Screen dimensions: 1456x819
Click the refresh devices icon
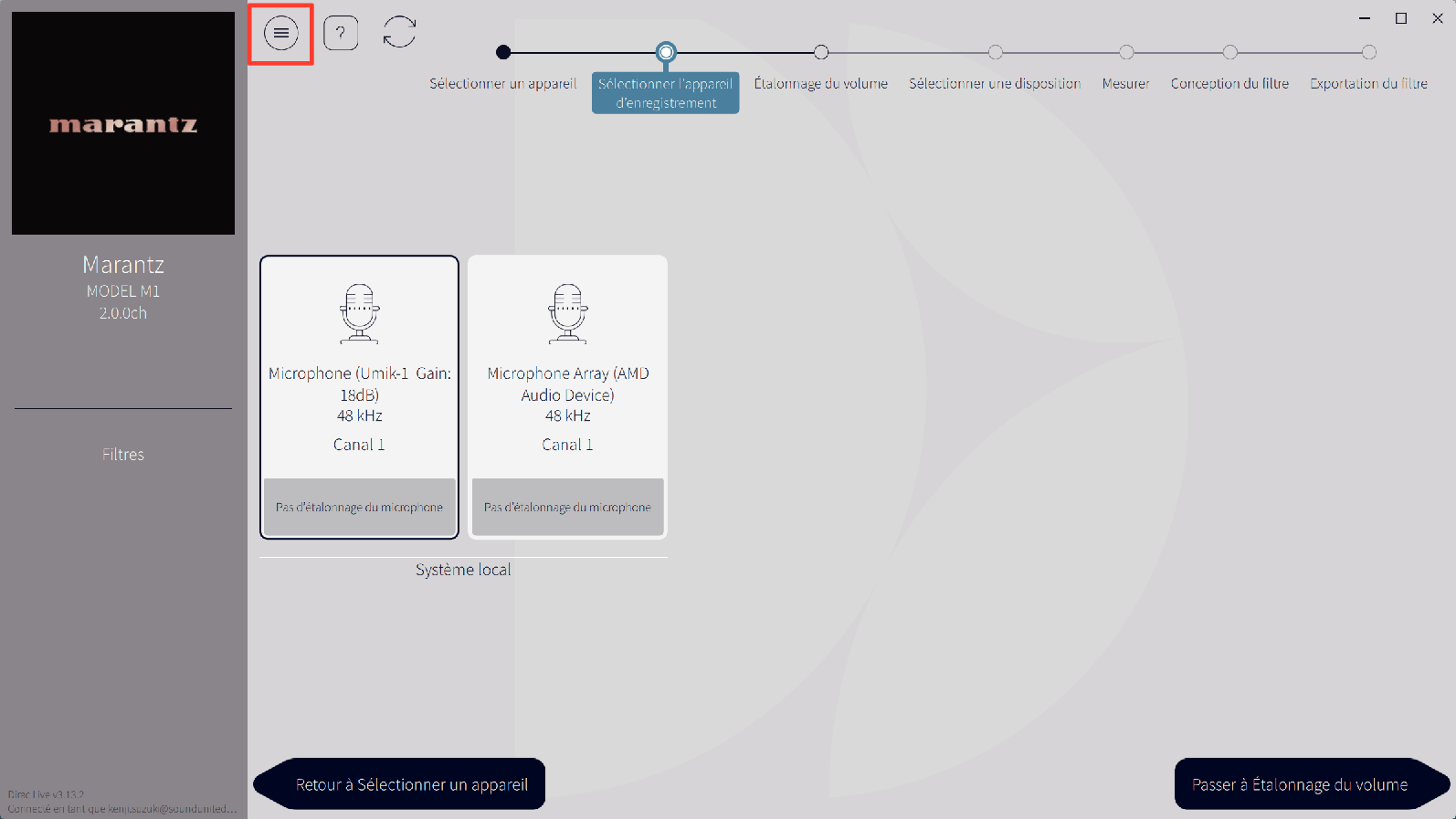[399, 33]
